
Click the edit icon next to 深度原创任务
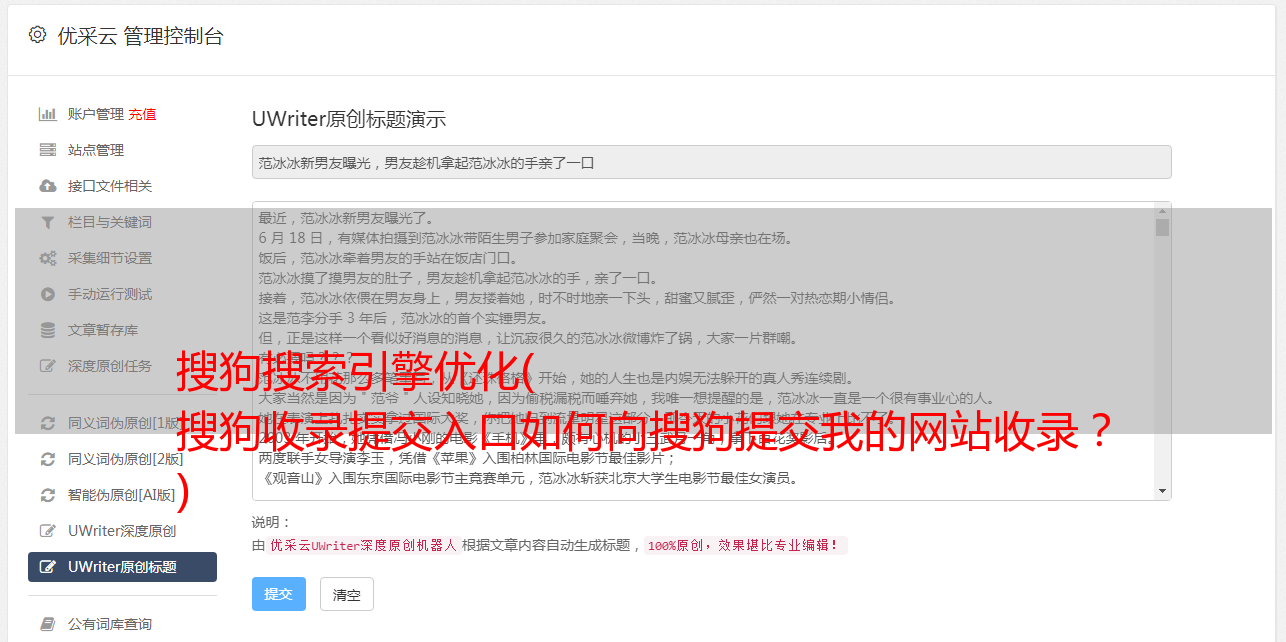(x=47, y=366)
